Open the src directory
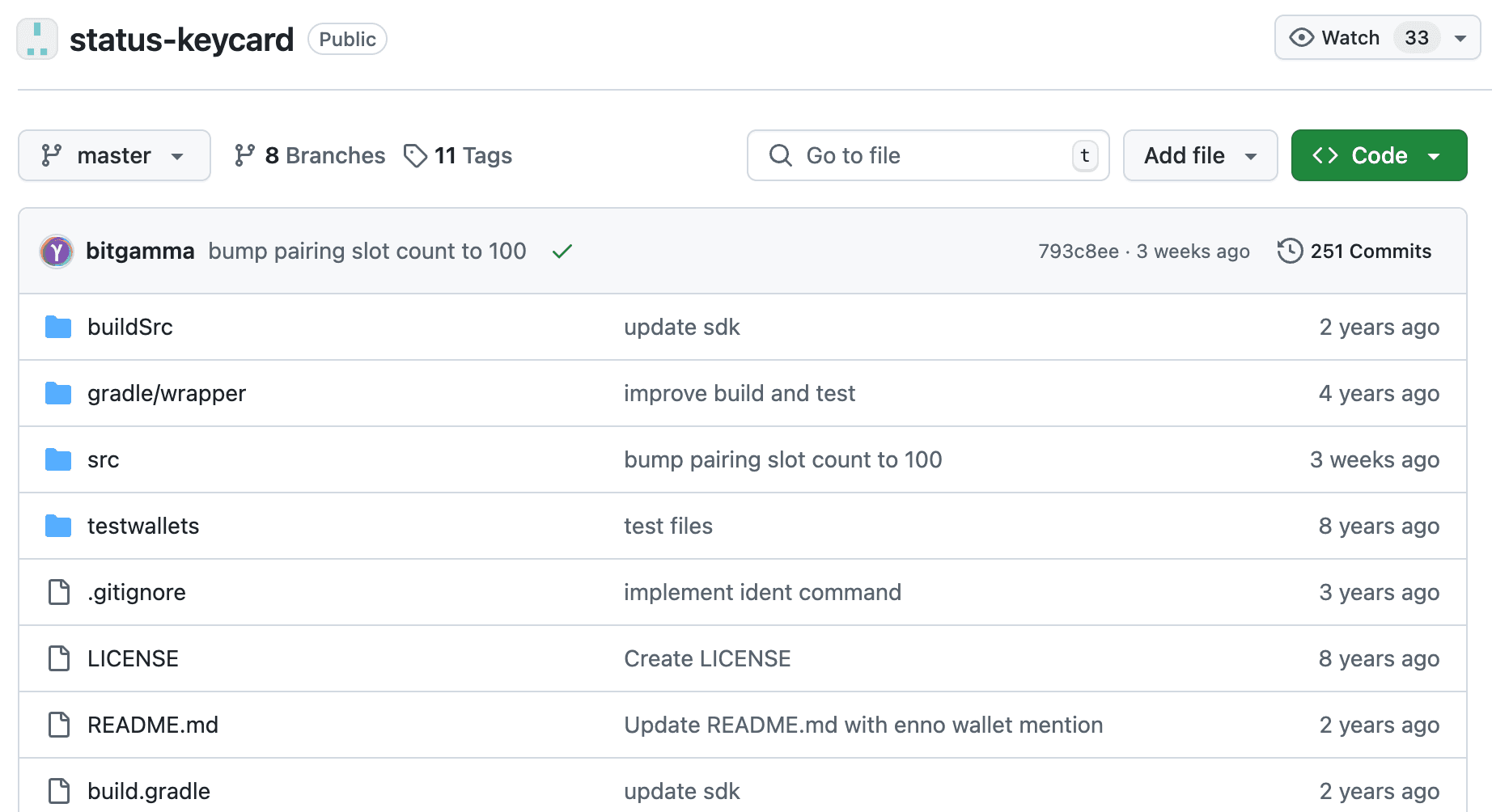 point(104,459)
